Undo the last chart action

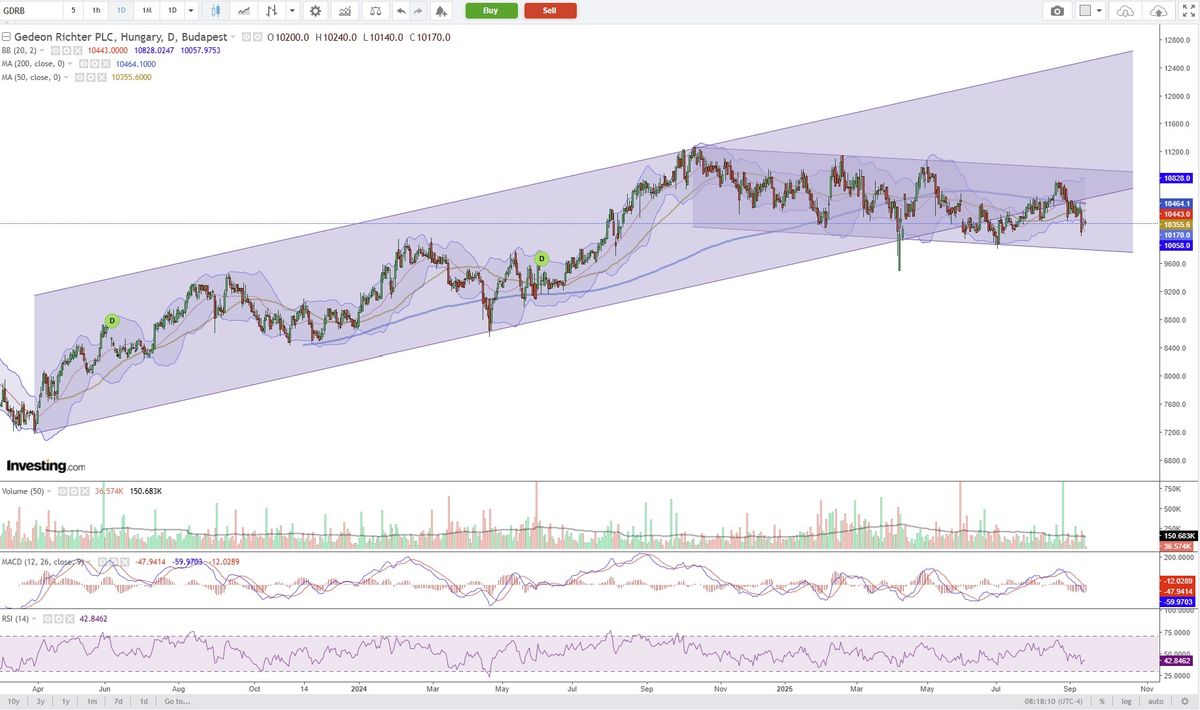(x=401, y=10)
